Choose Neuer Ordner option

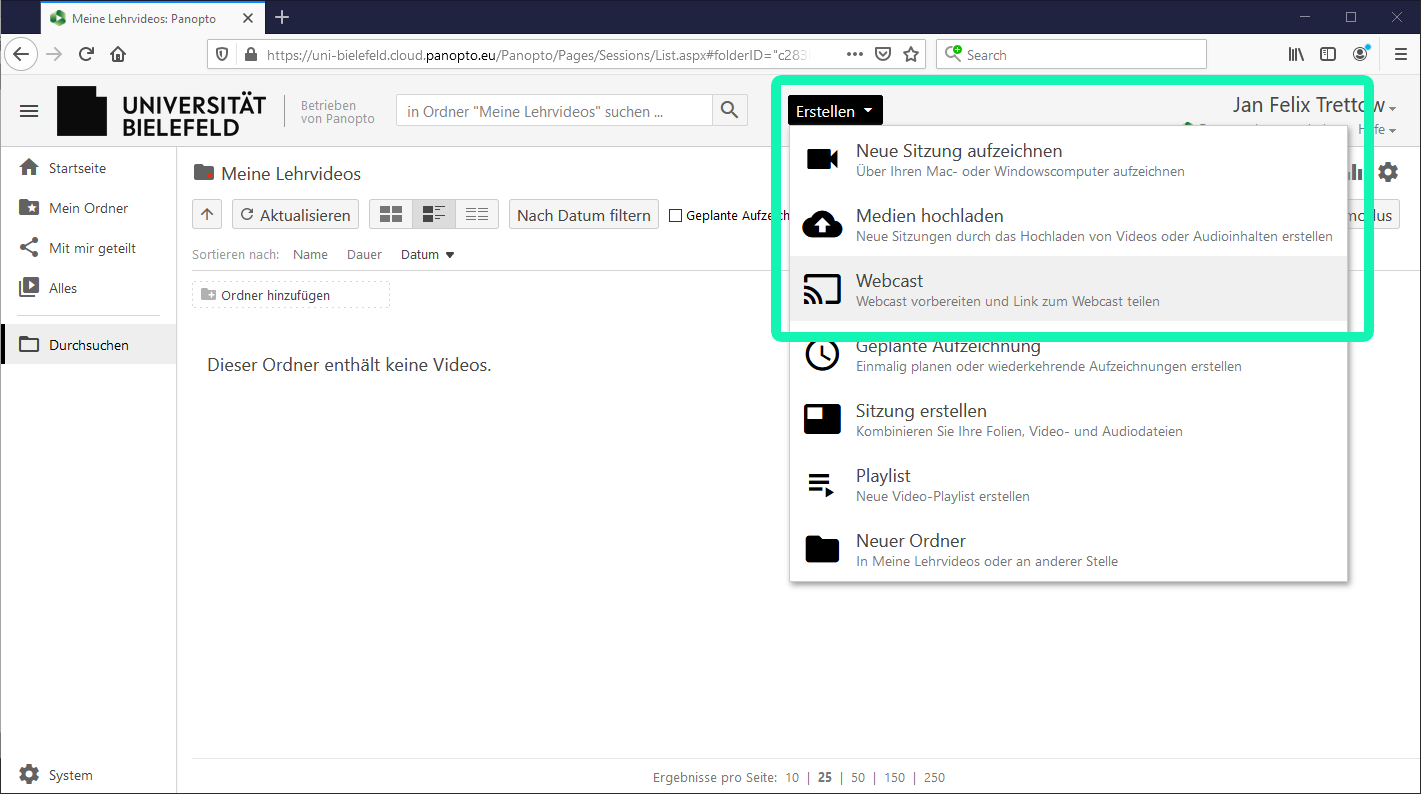click(x=1068, y=549)
